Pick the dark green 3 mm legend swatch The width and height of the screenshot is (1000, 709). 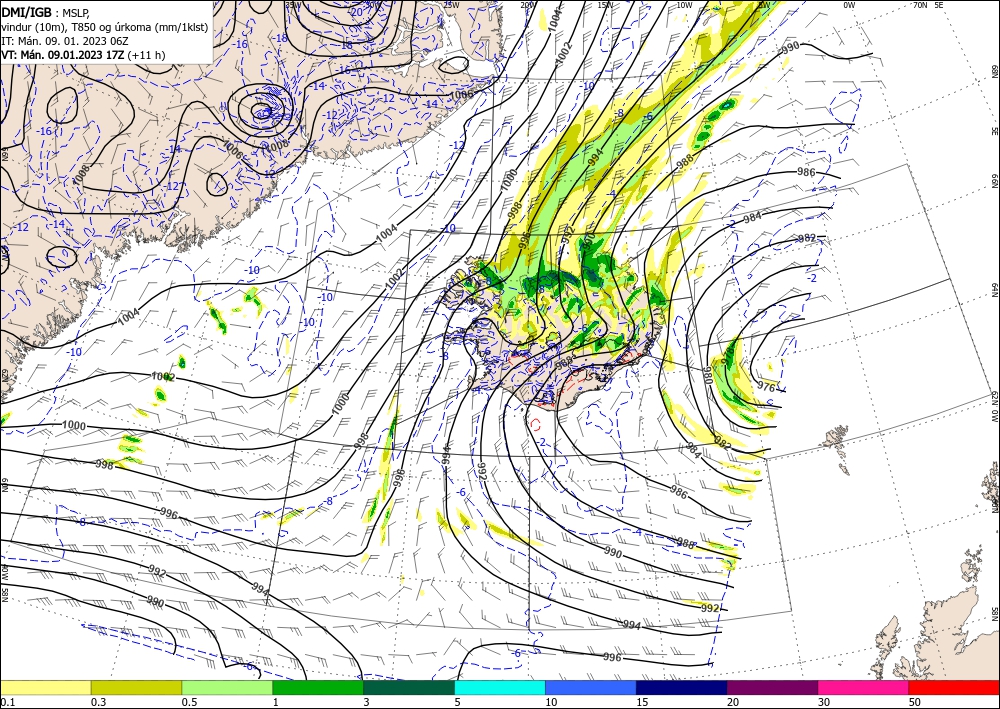coord(409,687)
